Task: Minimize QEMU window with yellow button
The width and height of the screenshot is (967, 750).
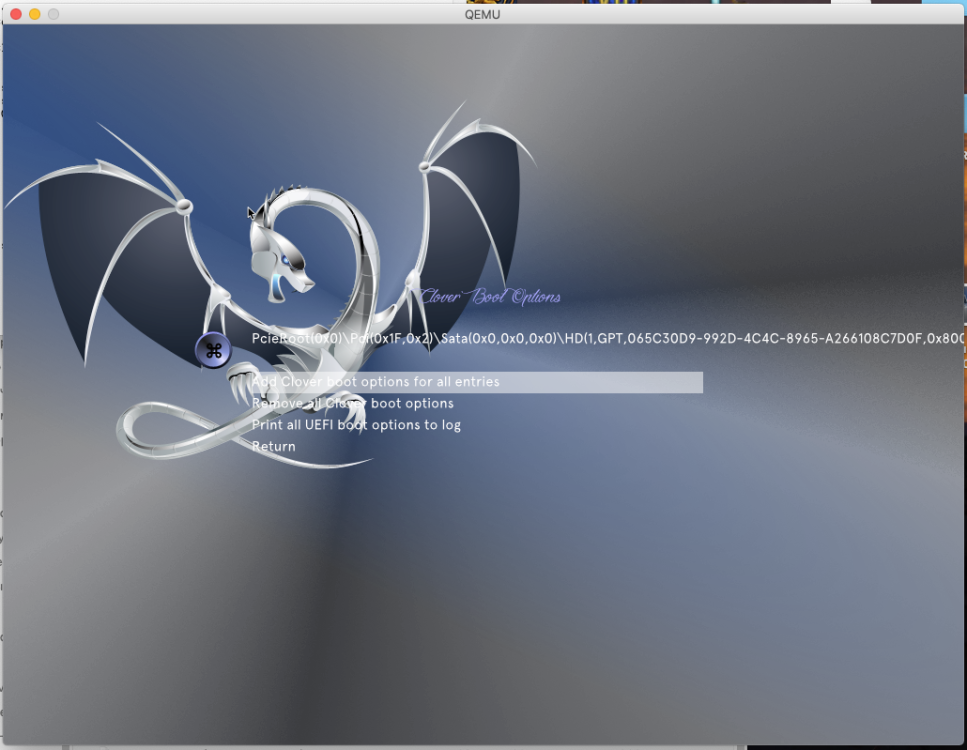Action: click(x=35, y=14)
